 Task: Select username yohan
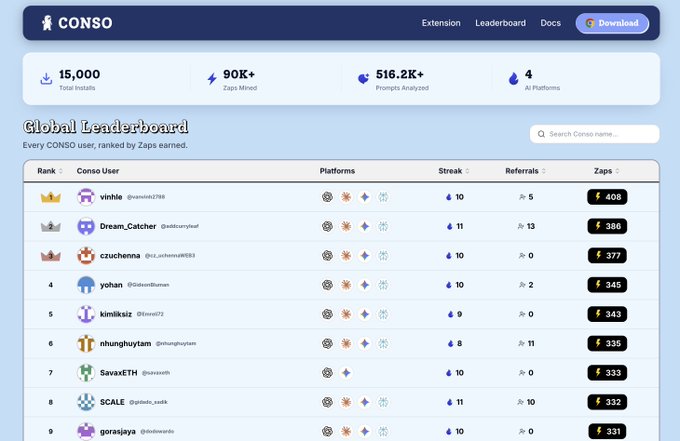(111, 285)
